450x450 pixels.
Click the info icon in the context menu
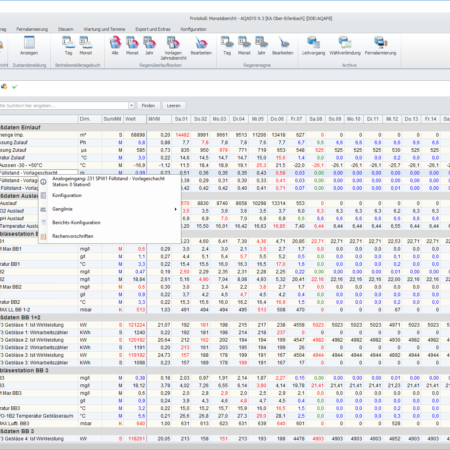[x=43, y=182]
